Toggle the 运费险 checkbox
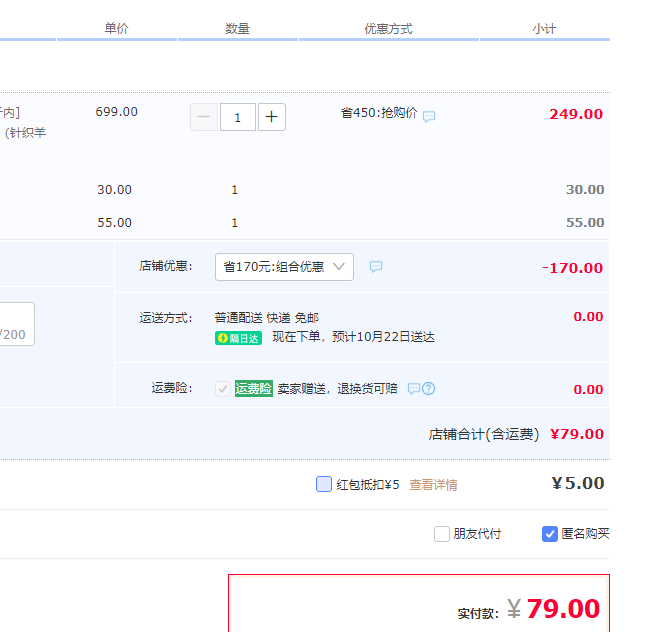The height and width of the screenshot is (632, 647). (223, 389)
